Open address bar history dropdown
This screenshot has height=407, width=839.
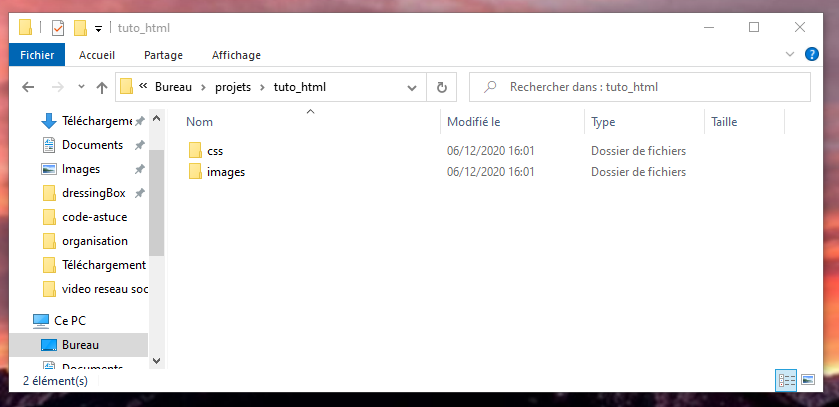(x=412, y=88)
